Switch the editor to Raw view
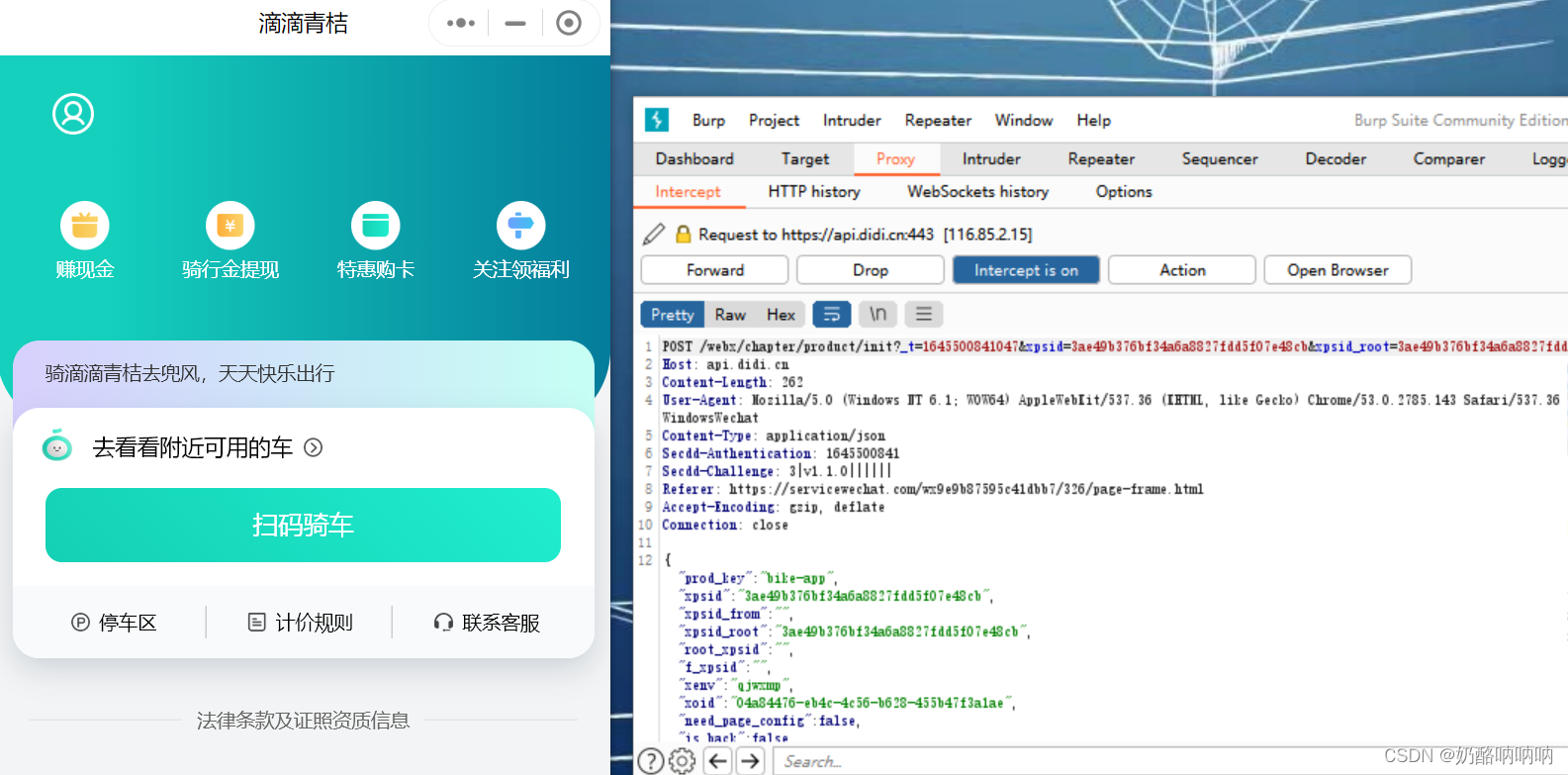The image size is (1568, 775). (730, 315)
